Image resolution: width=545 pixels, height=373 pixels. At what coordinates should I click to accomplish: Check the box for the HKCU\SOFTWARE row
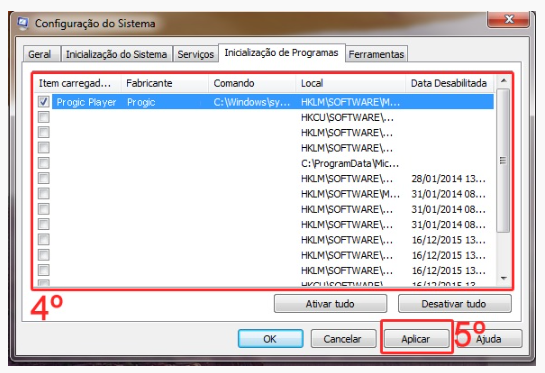[x=43, y=117]
